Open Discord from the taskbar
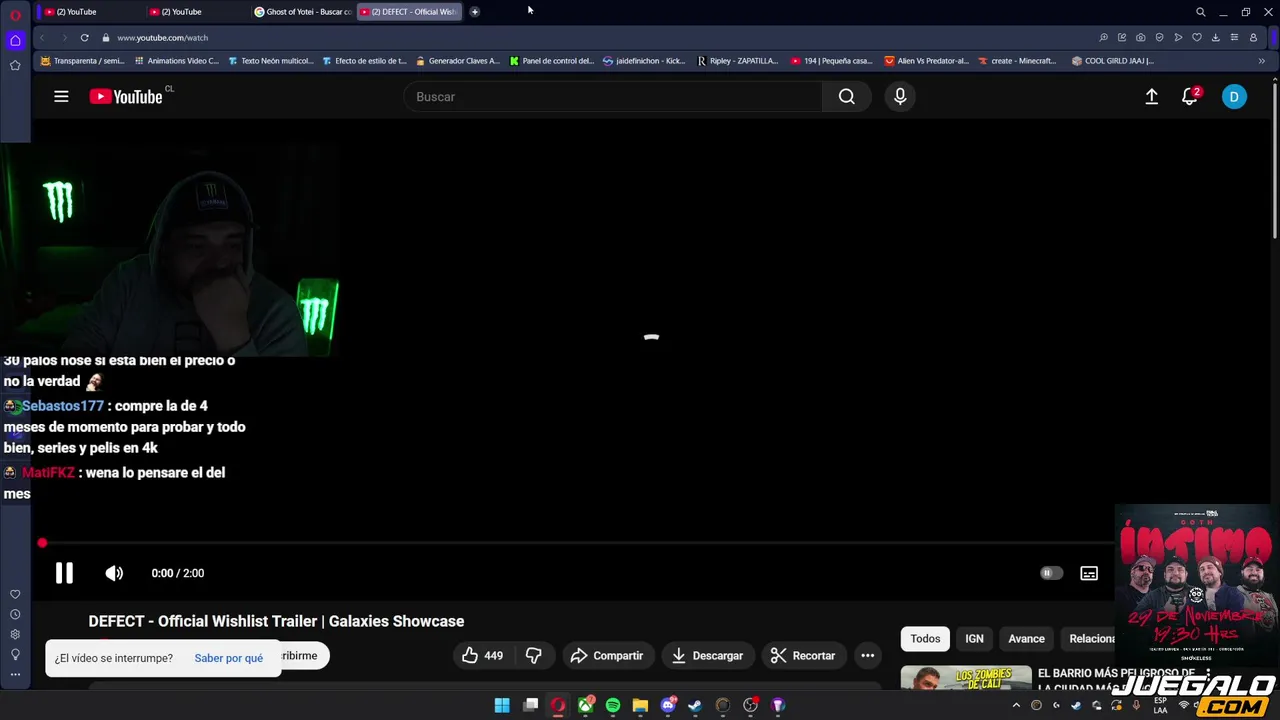 (x=668, y=705)
